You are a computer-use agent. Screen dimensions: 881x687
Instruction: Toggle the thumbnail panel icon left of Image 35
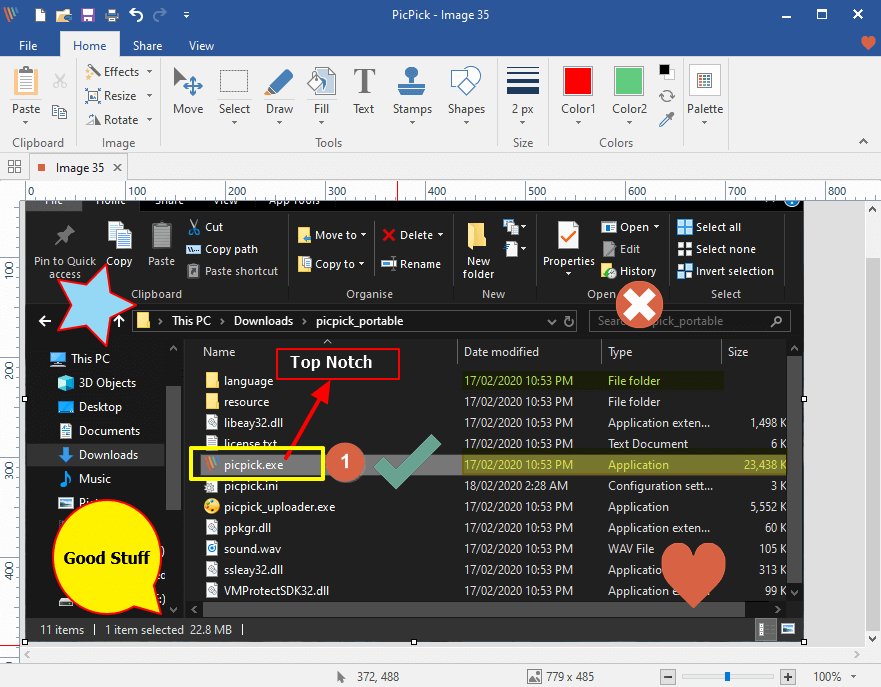click(x=14, y=167)
